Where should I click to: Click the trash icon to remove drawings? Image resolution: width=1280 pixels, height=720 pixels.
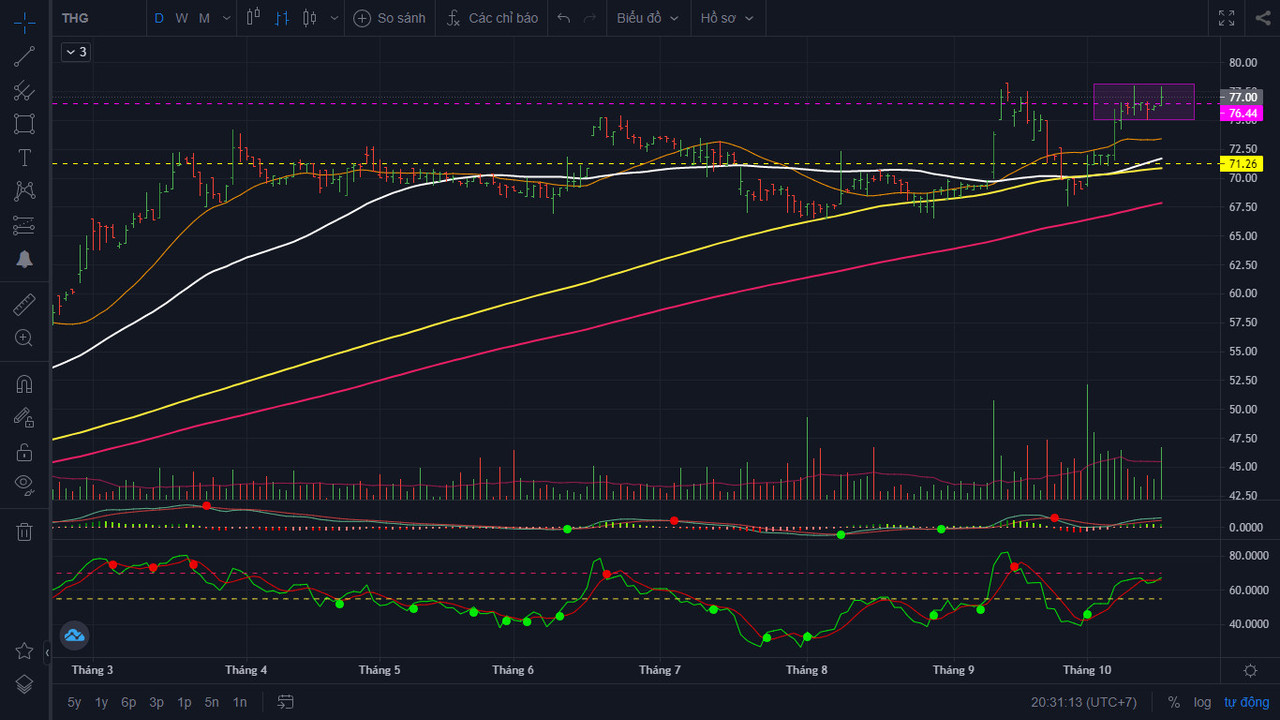[x=24, y=531]
